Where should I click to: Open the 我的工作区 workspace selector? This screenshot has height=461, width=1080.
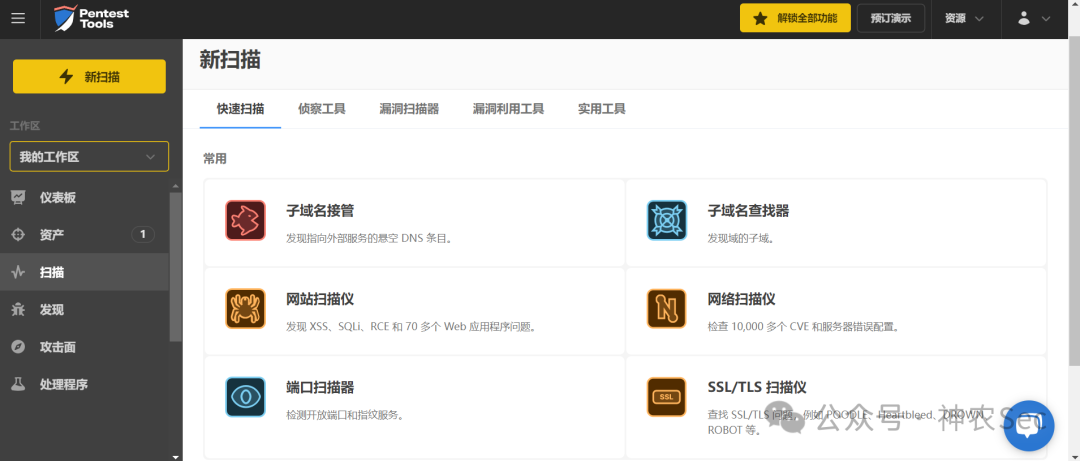(89, 156)
